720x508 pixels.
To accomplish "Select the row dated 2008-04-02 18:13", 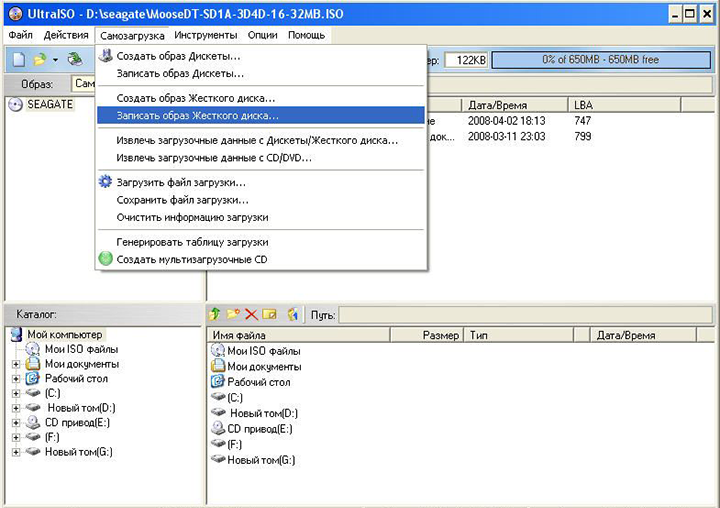I will (x=506, y=121).
